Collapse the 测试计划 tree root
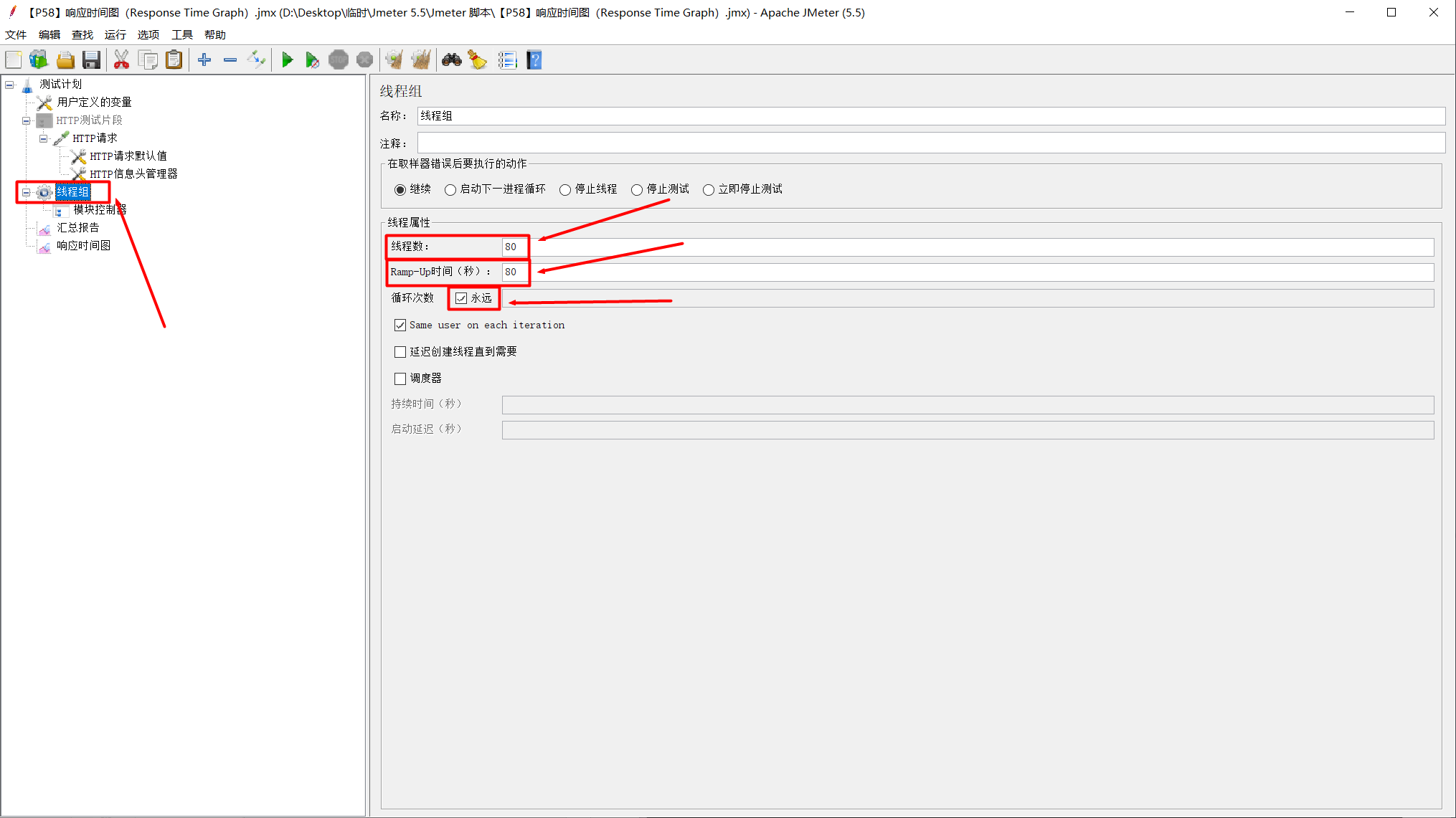1456x818 pixels. 9,85
